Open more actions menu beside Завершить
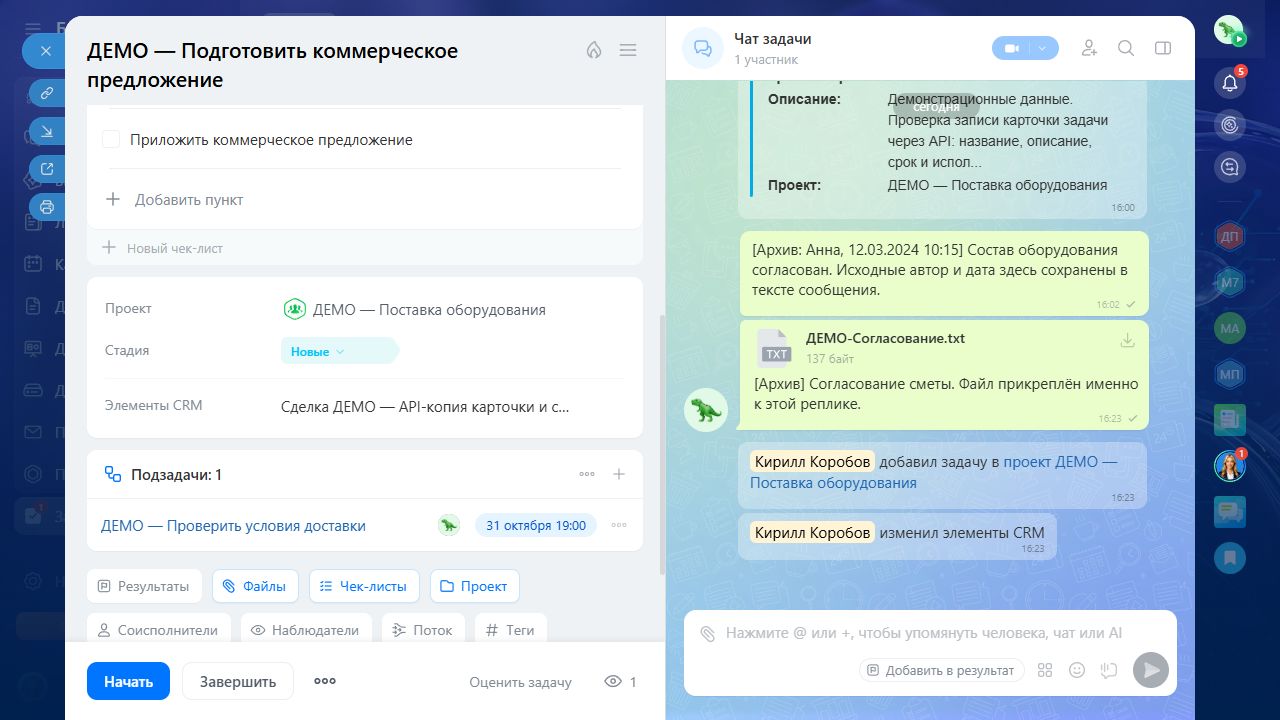The width and height of the screenshot is (1280, 720). [325, 681]
